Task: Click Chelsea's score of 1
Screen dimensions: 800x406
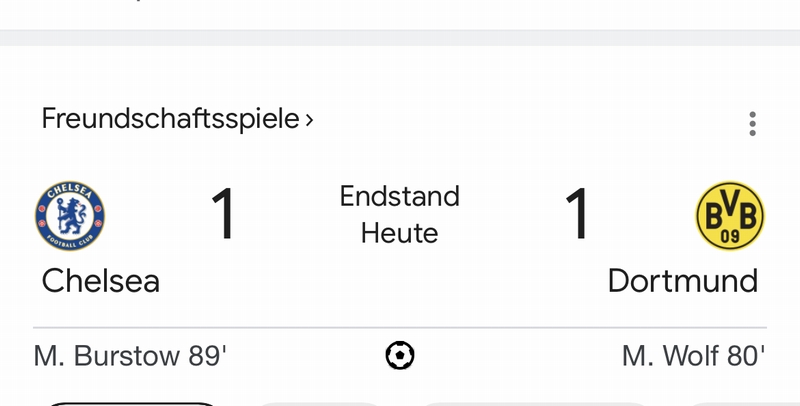Action: (223, 214)
